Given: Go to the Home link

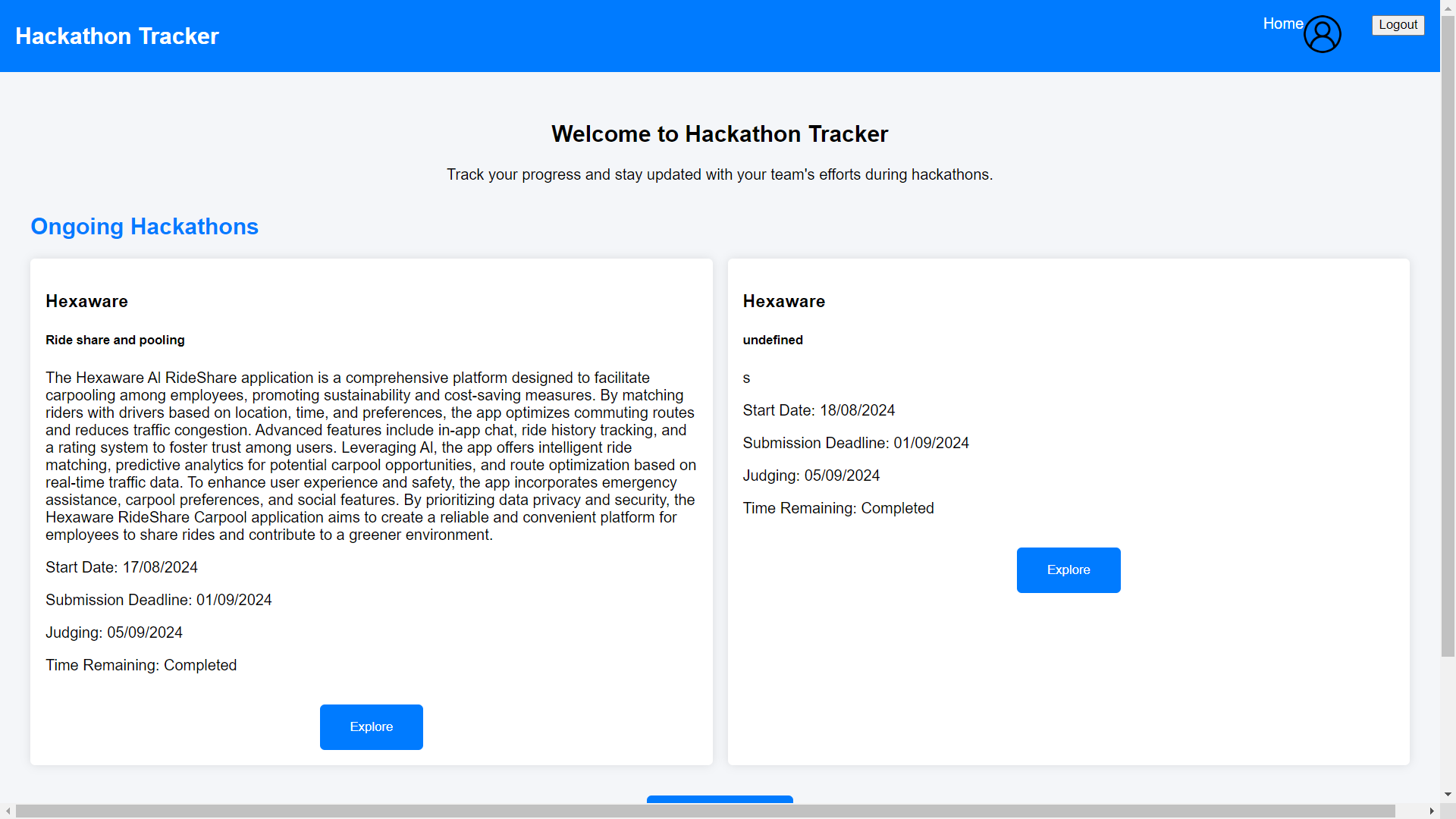Looking at the screenshot, I should [1283, 24].
